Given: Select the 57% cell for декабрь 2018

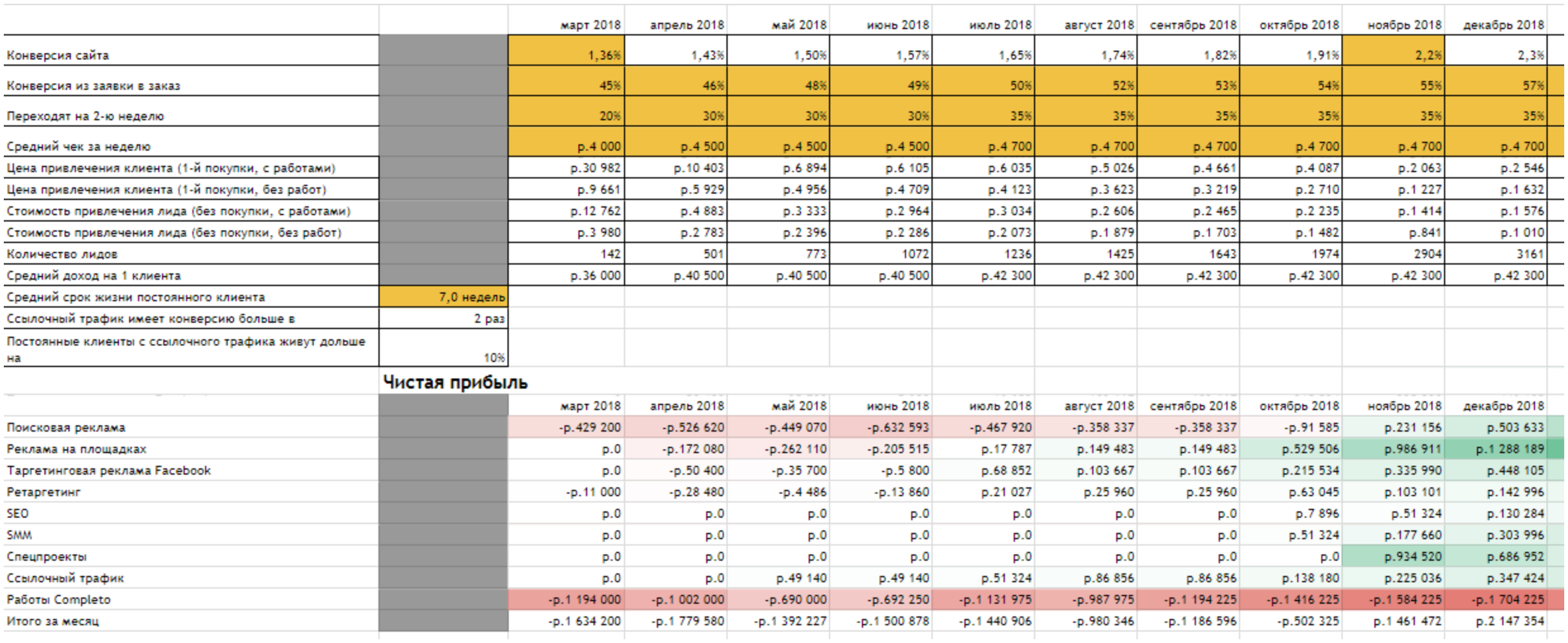Looking at the screenshot, I should (x=1495, y=80).
